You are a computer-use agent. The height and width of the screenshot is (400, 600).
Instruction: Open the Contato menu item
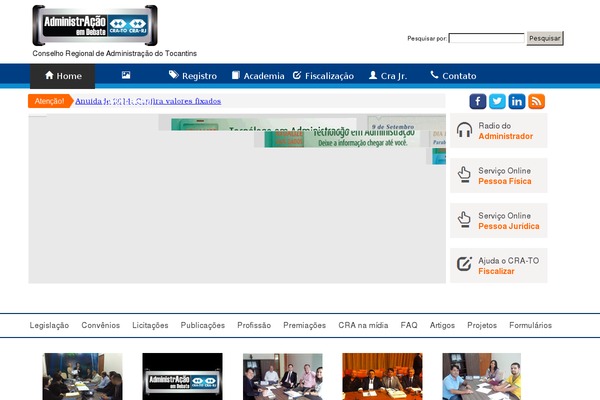pos(453,76)
